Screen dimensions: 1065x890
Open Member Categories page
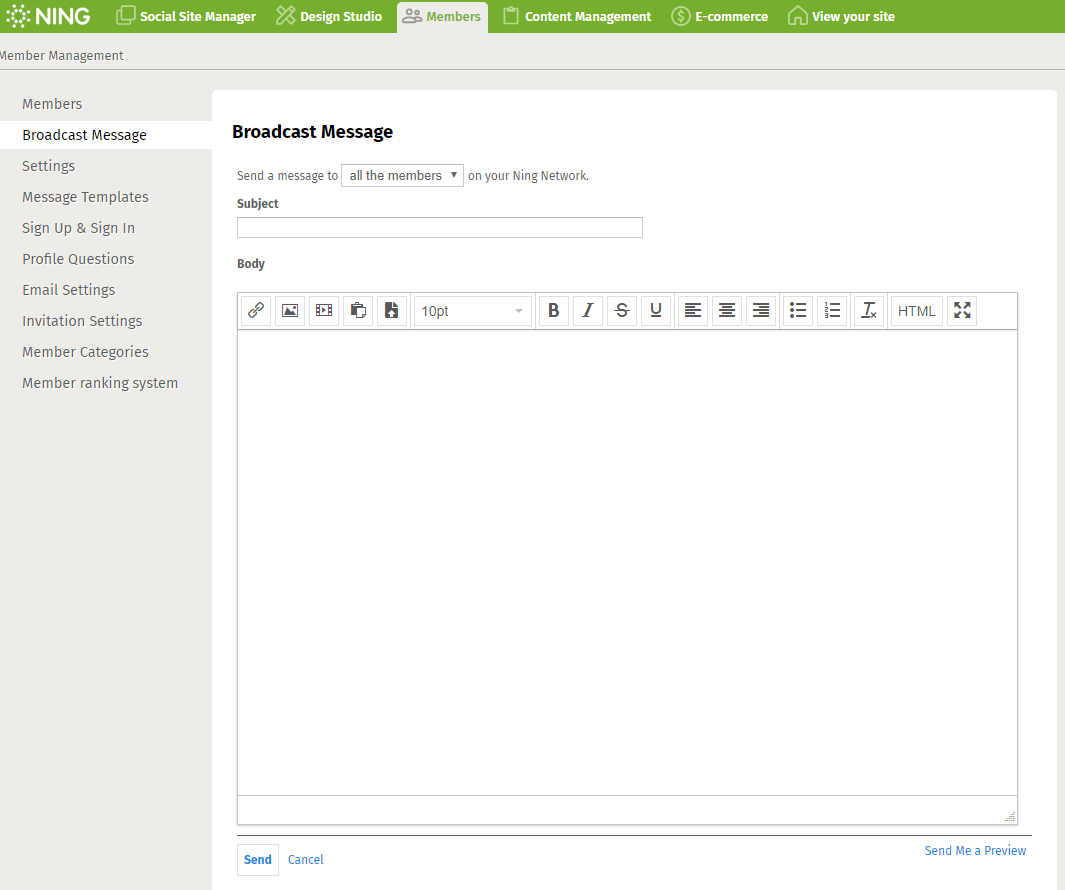(x=86, y=352)
